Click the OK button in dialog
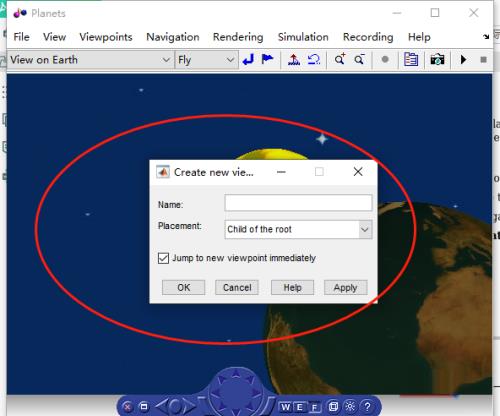 (183, 287)
